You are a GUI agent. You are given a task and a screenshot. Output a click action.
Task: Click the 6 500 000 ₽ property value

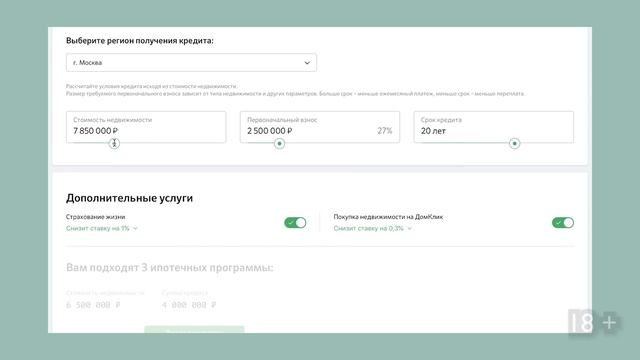[x=93, y=305]
